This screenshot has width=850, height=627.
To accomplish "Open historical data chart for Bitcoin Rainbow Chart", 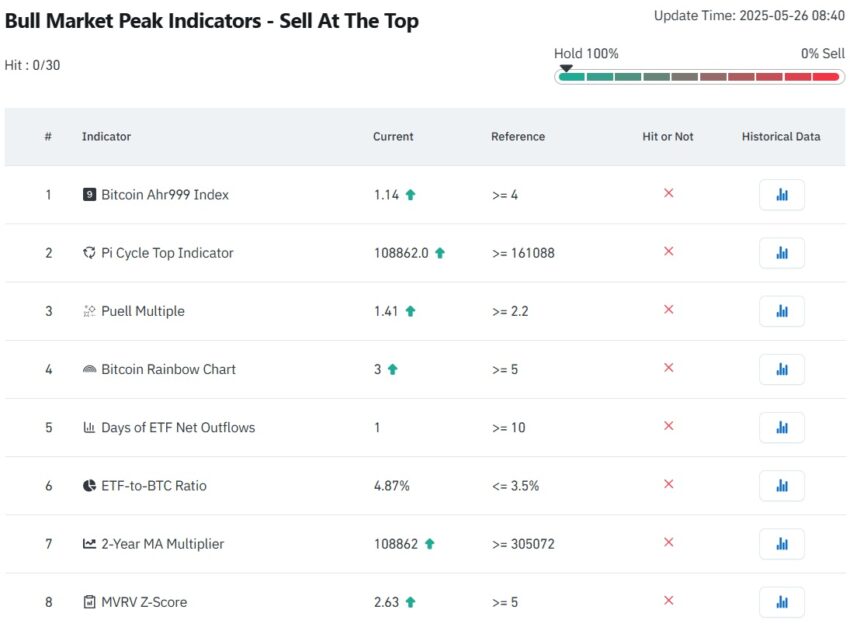I will point(782,369).
